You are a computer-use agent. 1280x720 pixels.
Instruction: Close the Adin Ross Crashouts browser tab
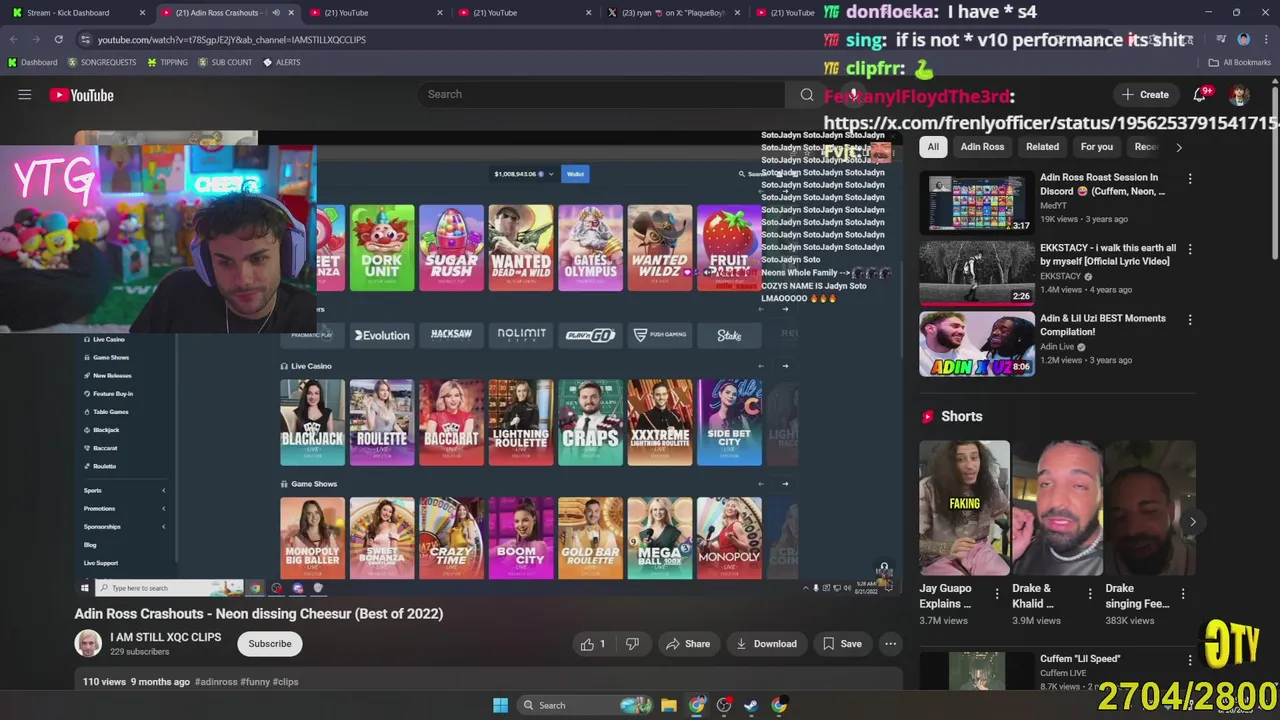292,13
